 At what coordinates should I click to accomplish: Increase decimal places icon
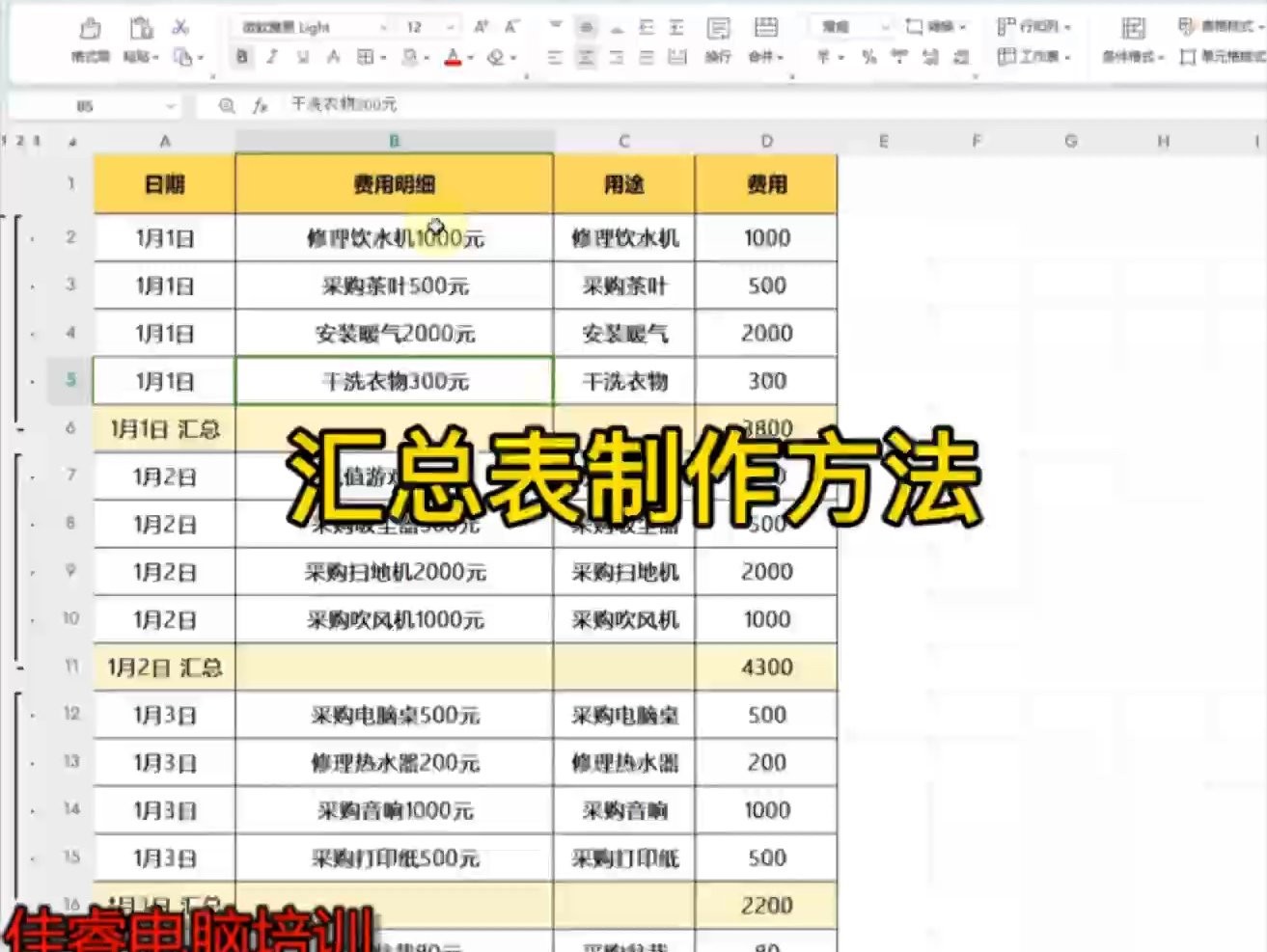pos(930,58)
